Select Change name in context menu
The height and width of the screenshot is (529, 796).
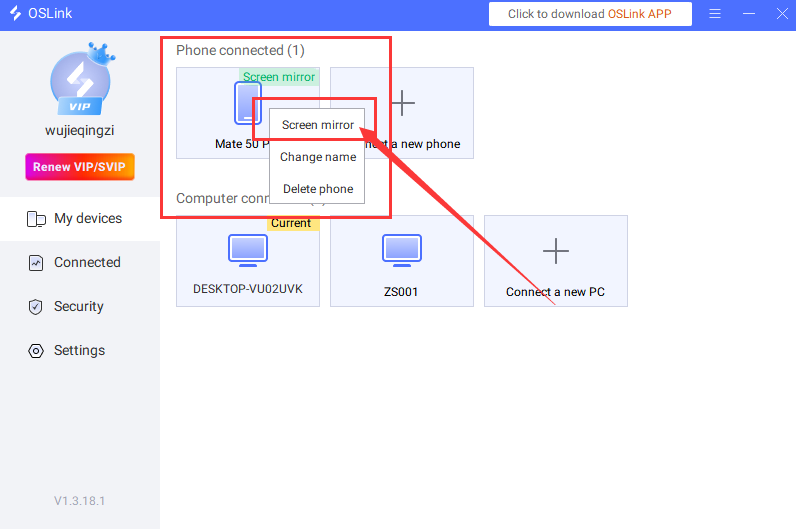[x=318, y=157]
